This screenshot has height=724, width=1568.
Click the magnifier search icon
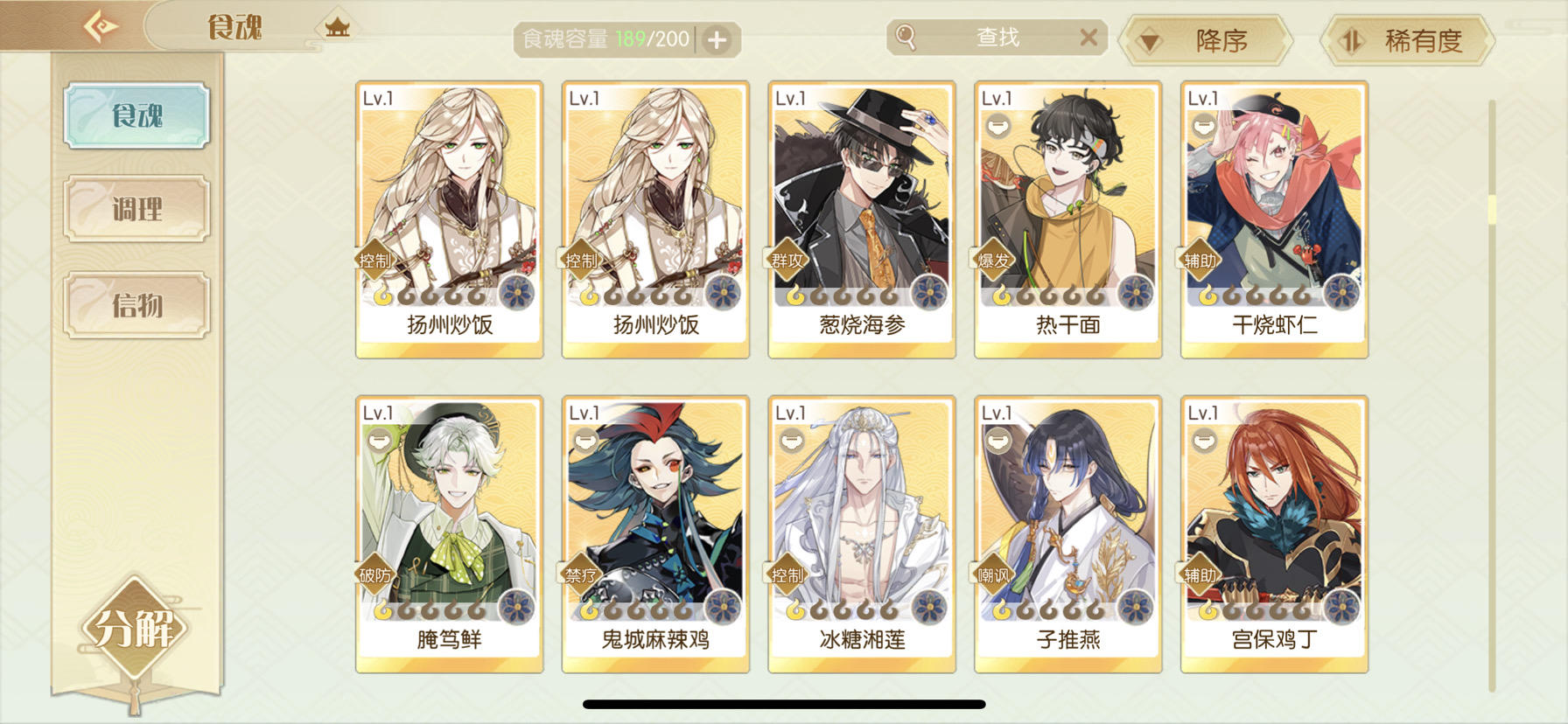[x=906, y=38]
